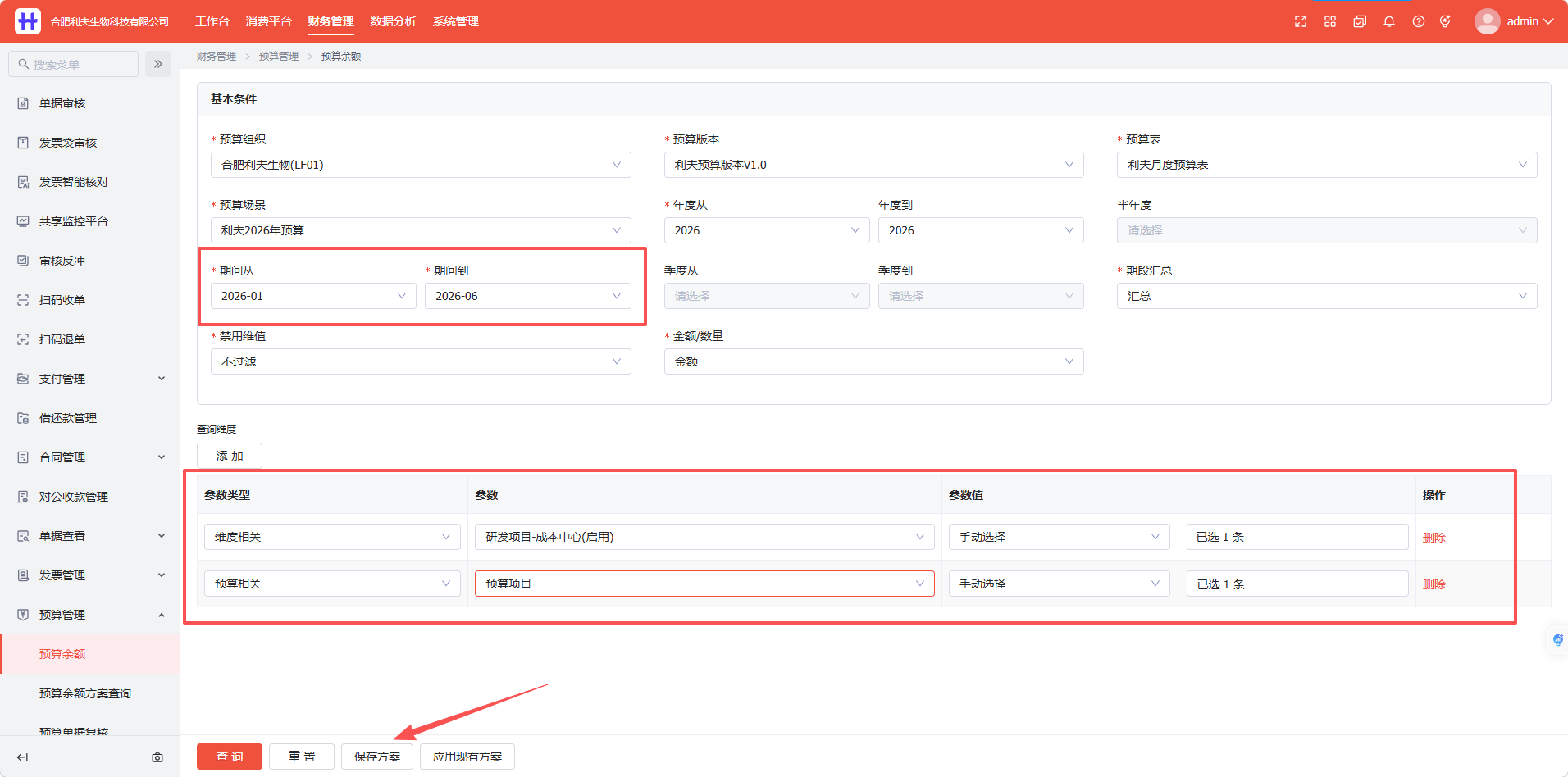Click the 保存方案 button
The image size is (1568, 777).
(x=377, y=757)
